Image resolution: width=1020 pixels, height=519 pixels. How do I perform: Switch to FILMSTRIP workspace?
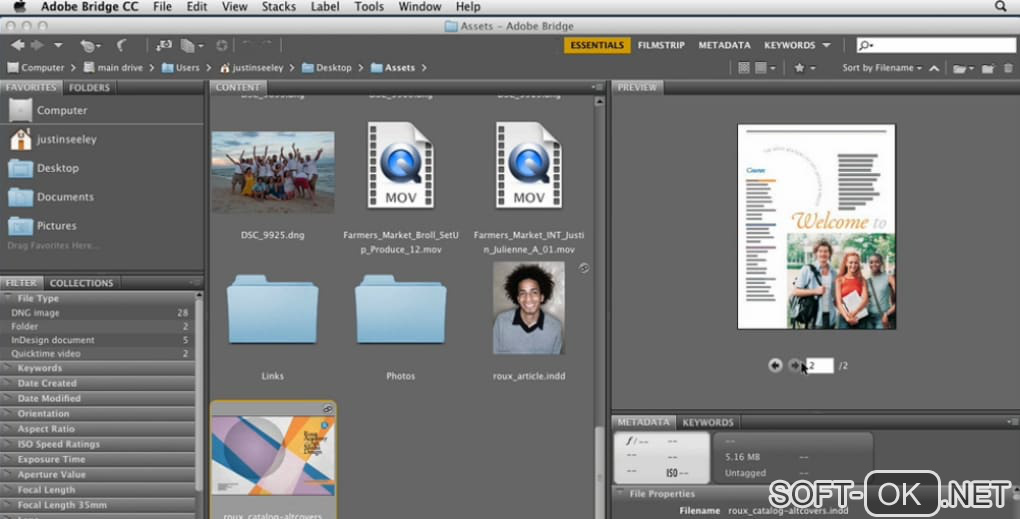(661, 45)
